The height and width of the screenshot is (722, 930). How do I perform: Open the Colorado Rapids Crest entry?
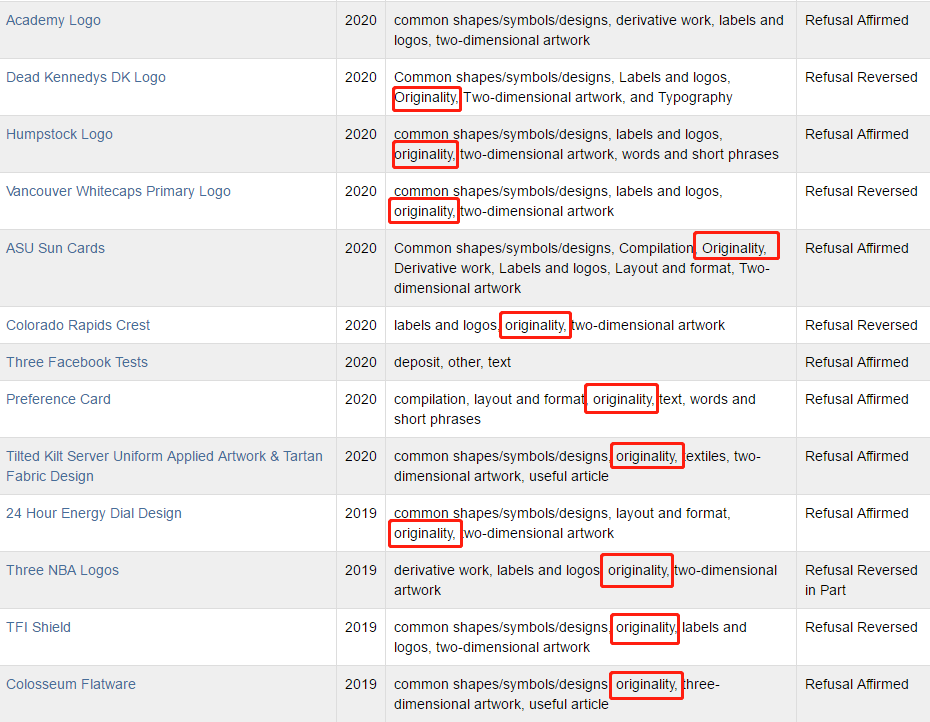(78, 325)
